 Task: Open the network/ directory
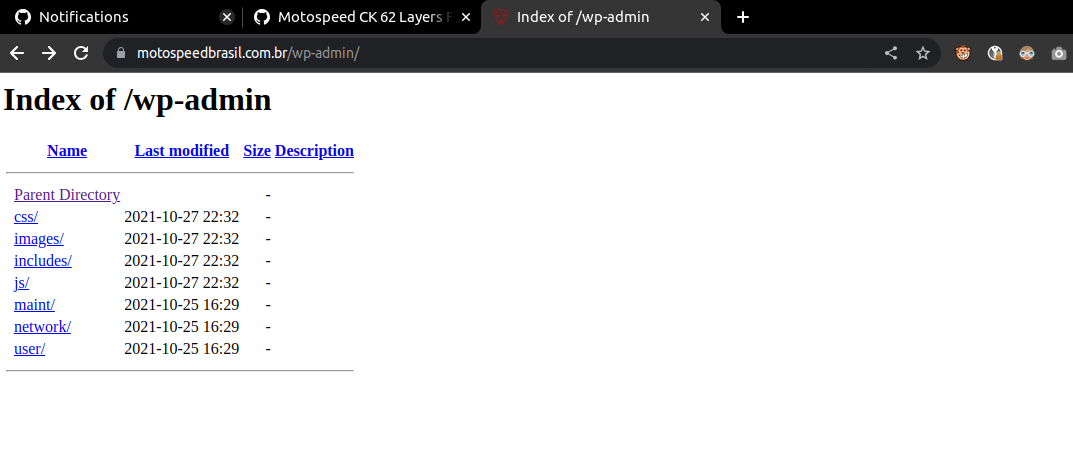(42, 326)
